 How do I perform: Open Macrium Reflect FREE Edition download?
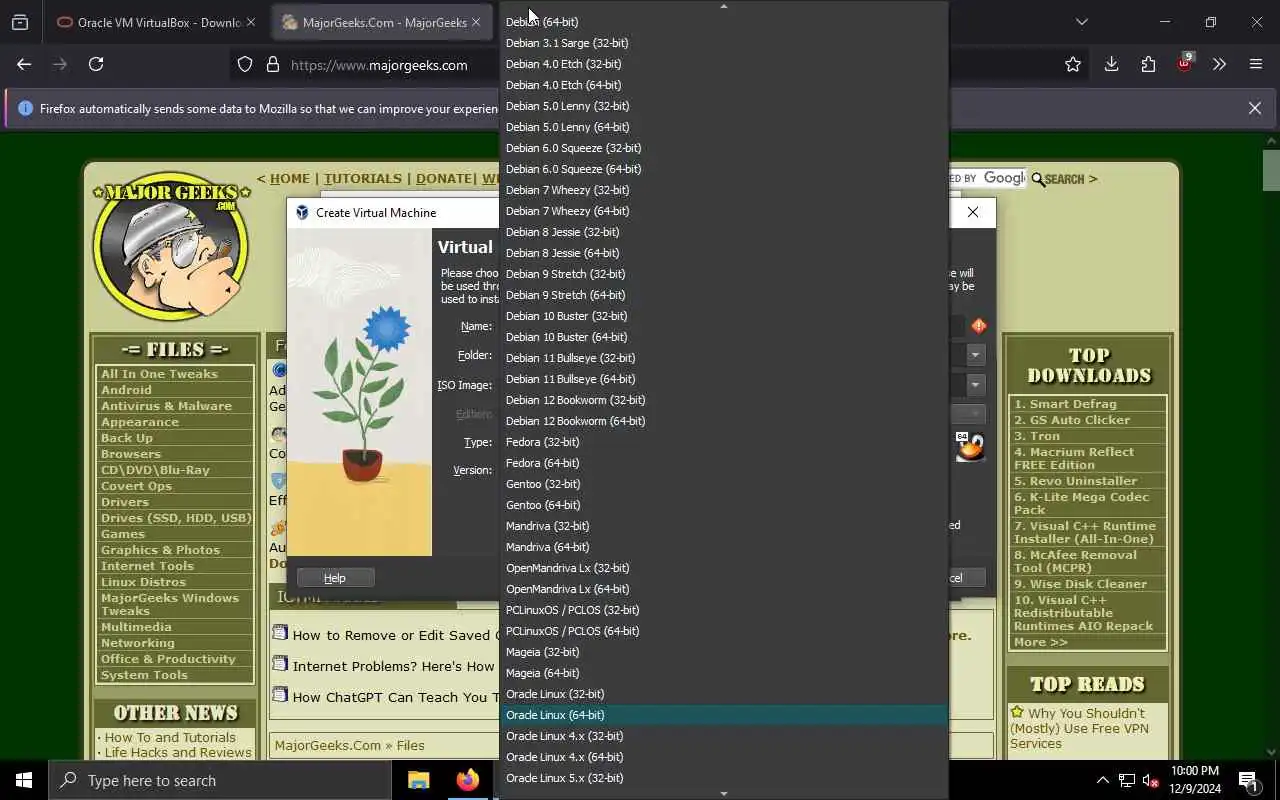pyautogui.click(x=1074, y=458)
